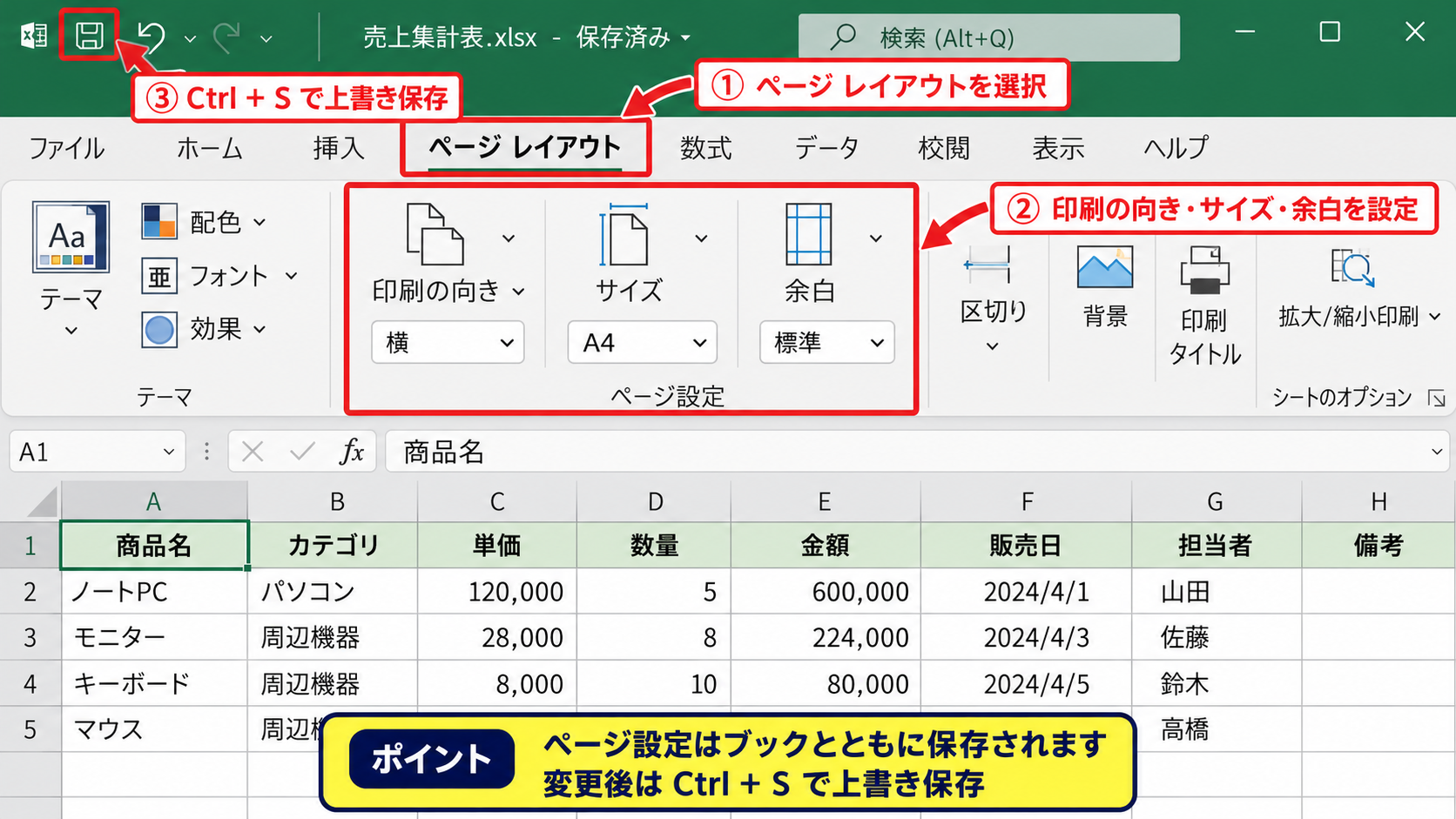Click the Redo arrow icon
The height and width of the screenshot is (819, 1456).
[x=227, y=37]
